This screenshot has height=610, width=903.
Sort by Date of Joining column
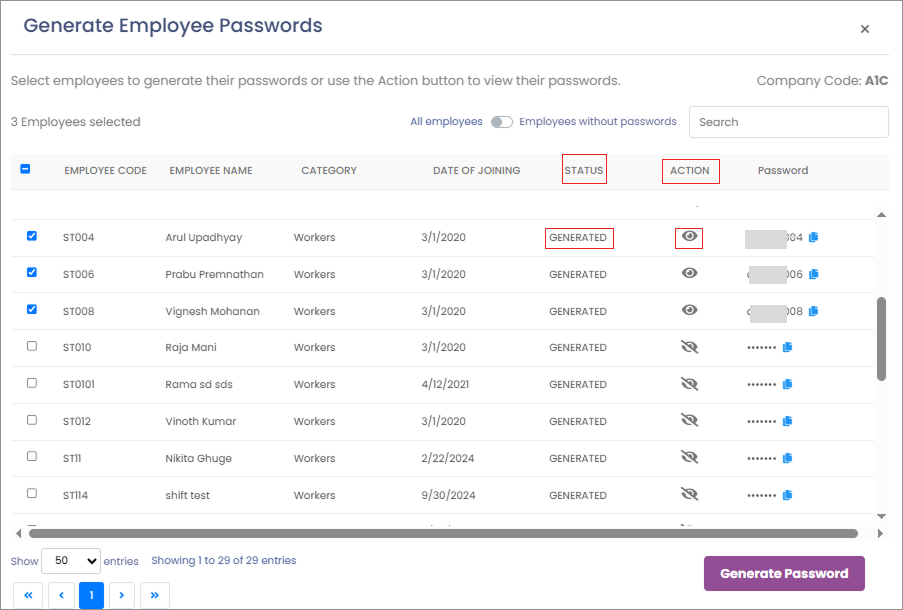[x=476, y=171]
